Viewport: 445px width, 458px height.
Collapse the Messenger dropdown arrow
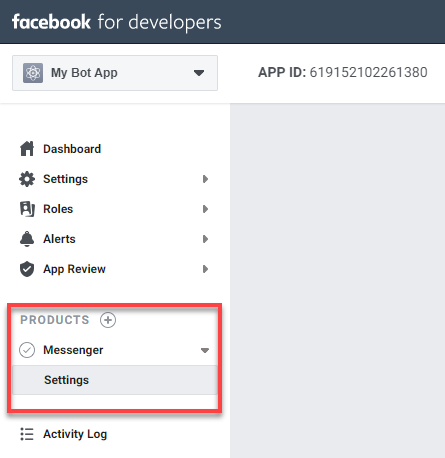tap(205, 350)
